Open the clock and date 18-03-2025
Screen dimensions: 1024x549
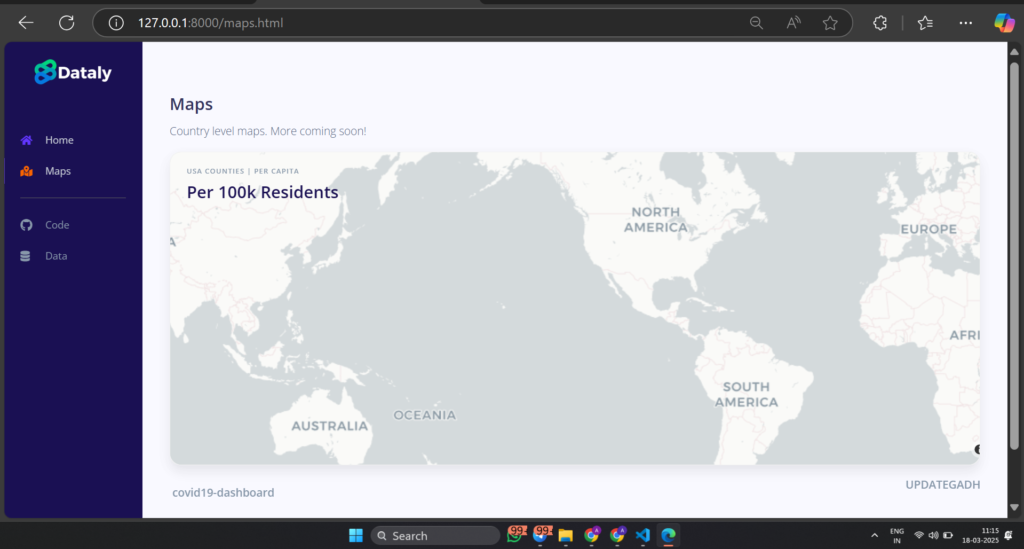980,535
